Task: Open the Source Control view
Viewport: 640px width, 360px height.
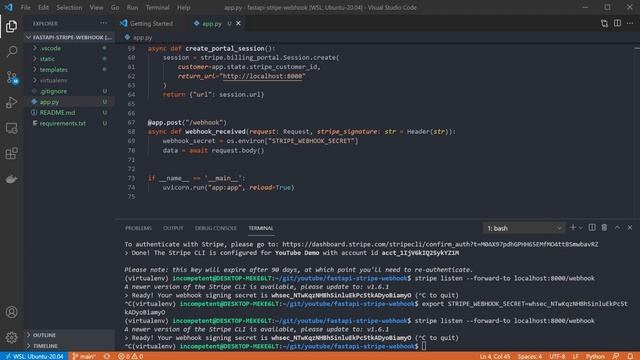Action: [11, 77]
